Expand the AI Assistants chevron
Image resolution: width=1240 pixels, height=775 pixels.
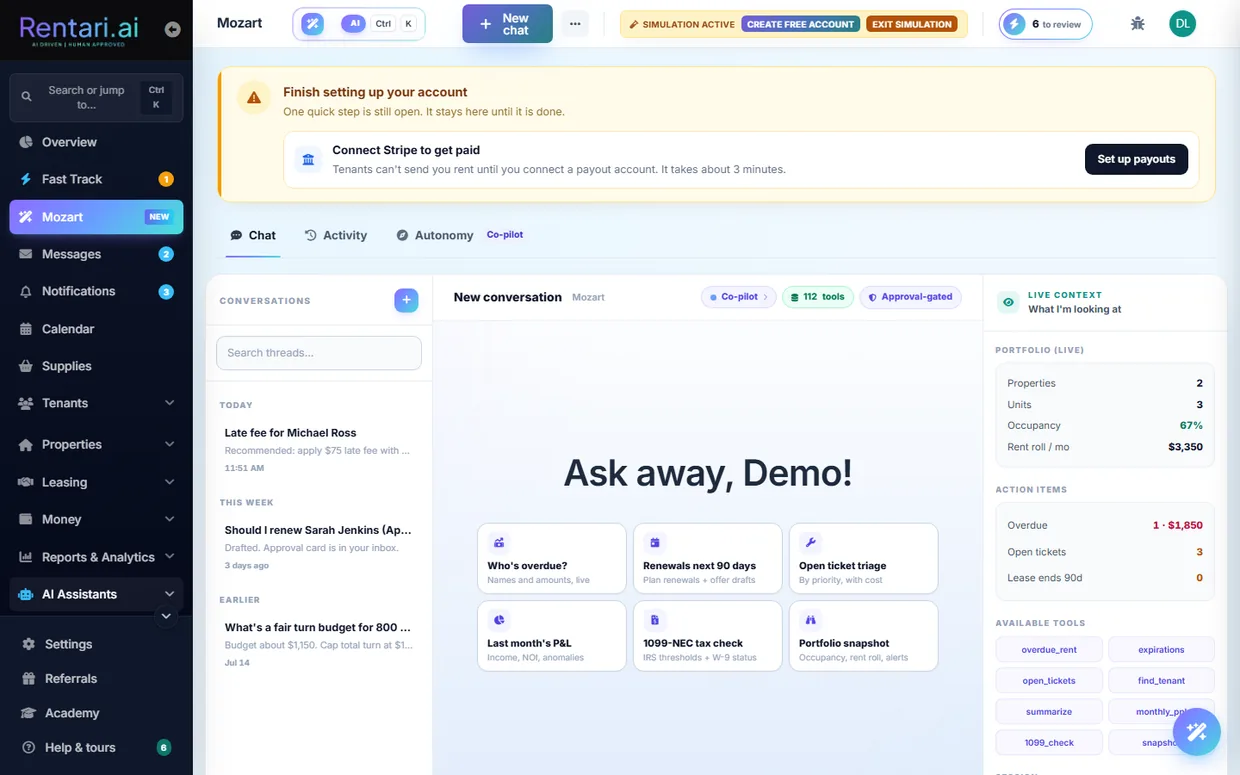(169, 594)
